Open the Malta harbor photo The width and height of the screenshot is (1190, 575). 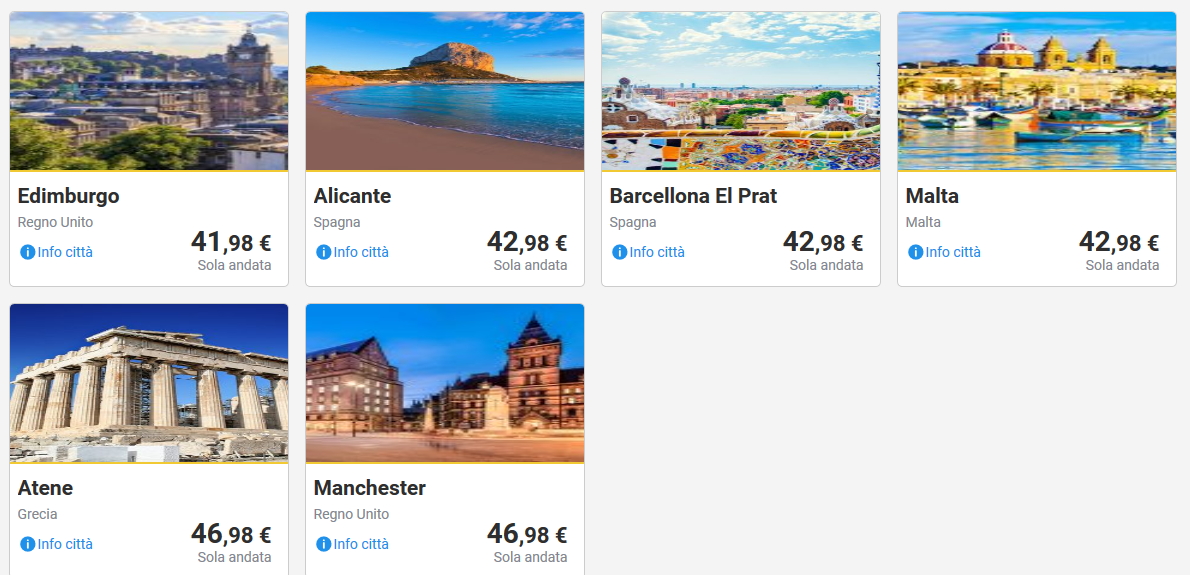1037,91
